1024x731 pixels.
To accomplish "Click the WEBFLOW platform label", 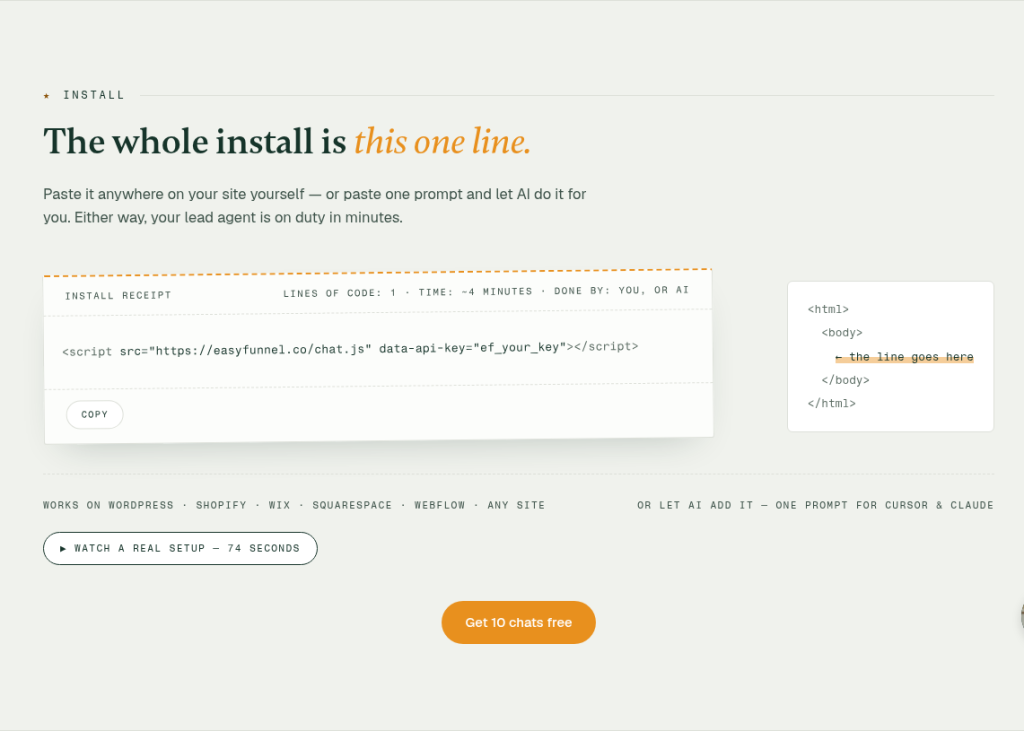I will coord(440,505).
